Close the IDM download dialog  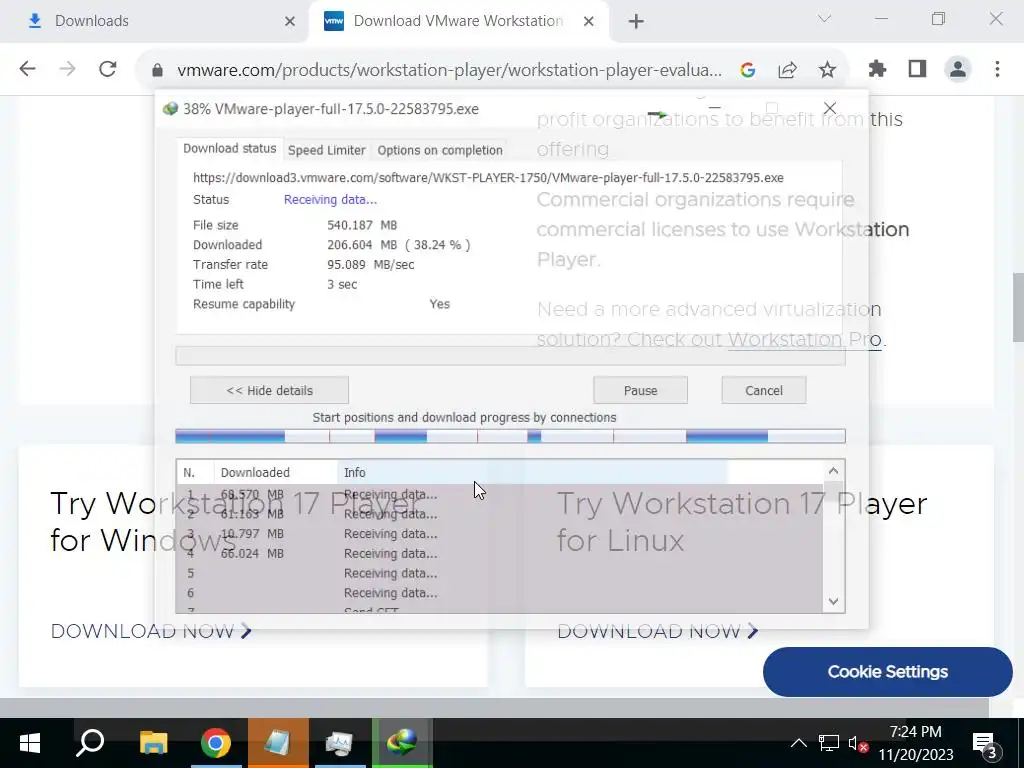(x=829, y=108)
